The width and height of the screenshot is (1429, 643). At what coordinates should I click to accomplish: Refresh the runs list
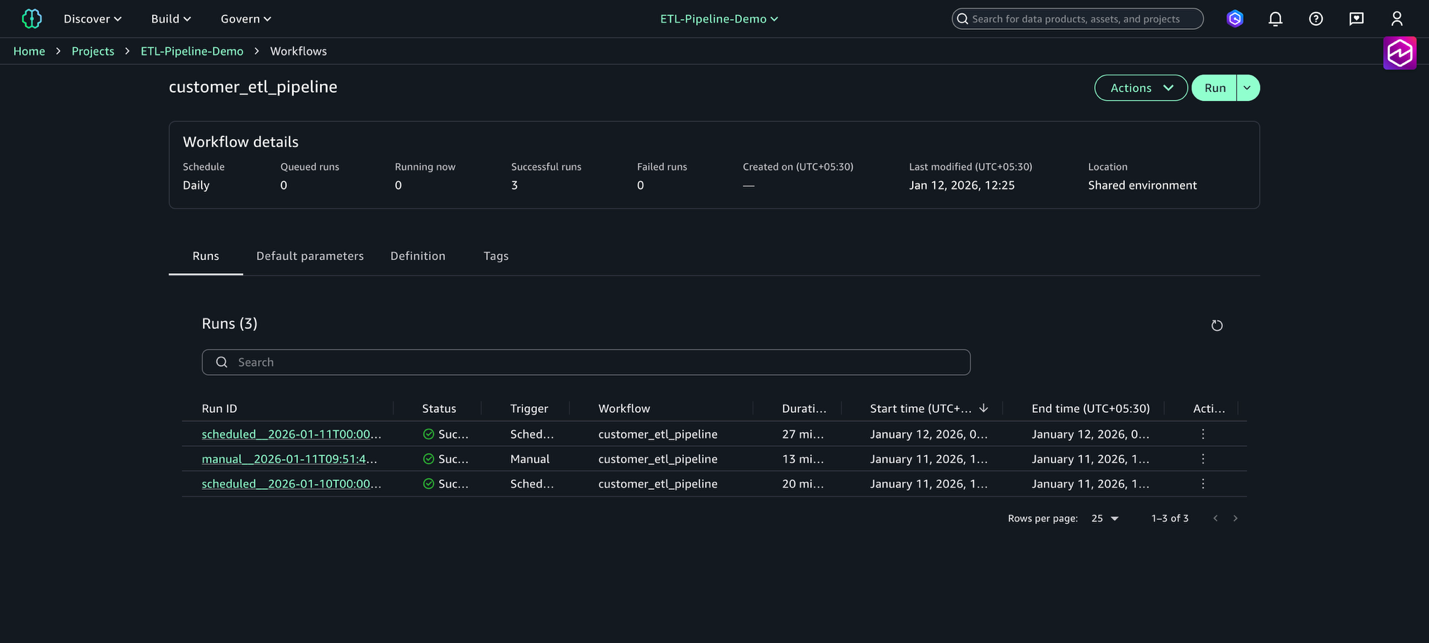1216,325
